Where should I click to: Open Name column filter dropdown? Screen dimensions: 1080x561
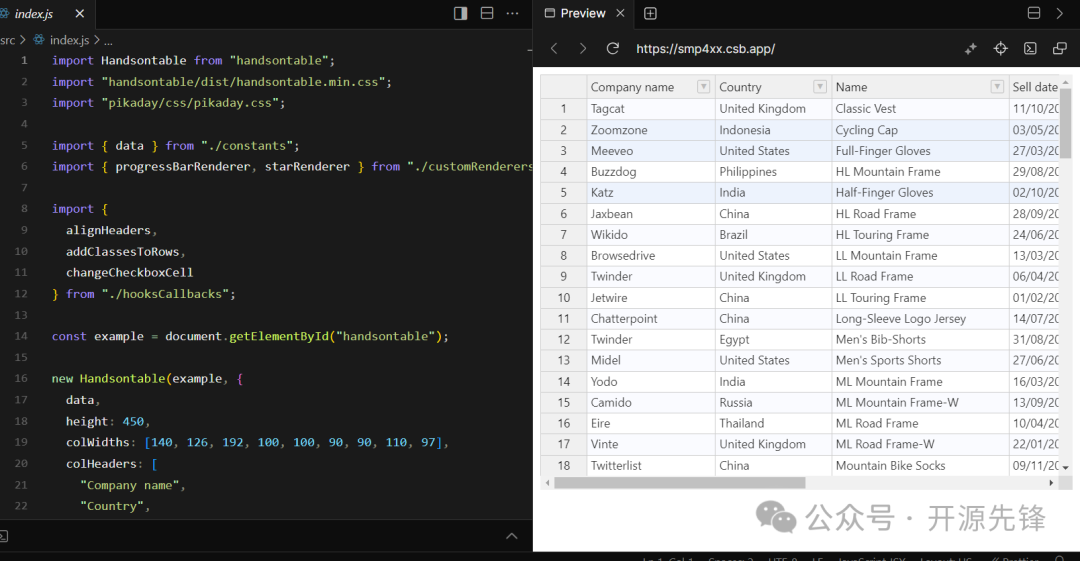click(997, 87)
